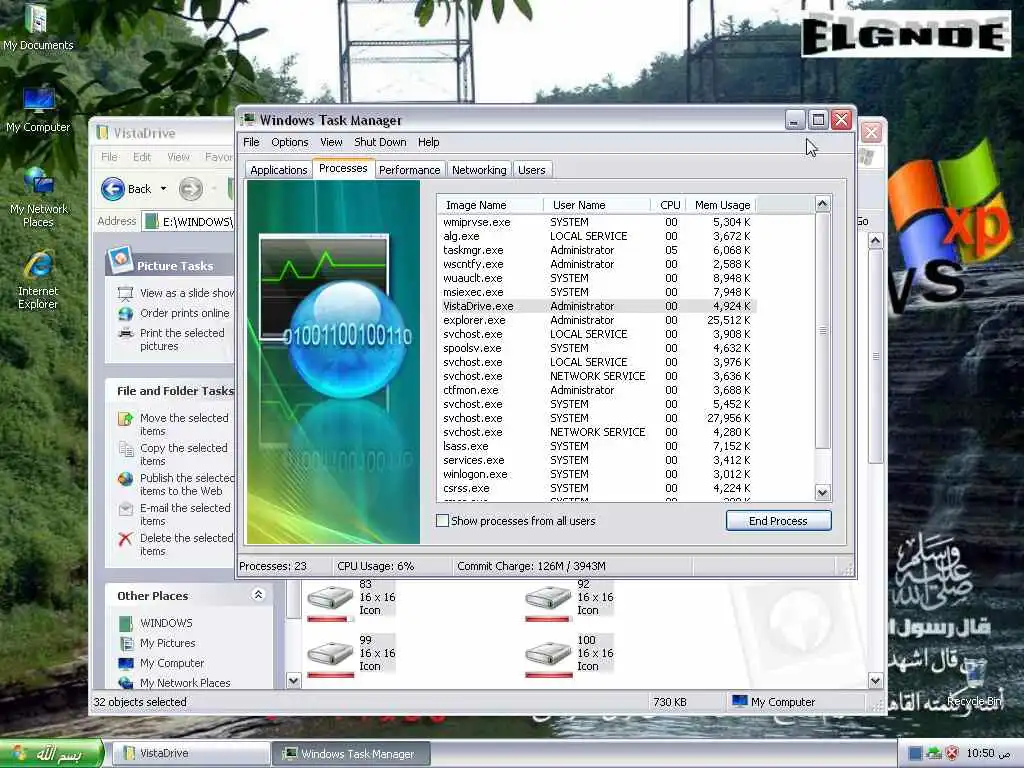Click My Network Places link in Other Places
This screenshot has height=768, width=1024.
tap(185, 682)
